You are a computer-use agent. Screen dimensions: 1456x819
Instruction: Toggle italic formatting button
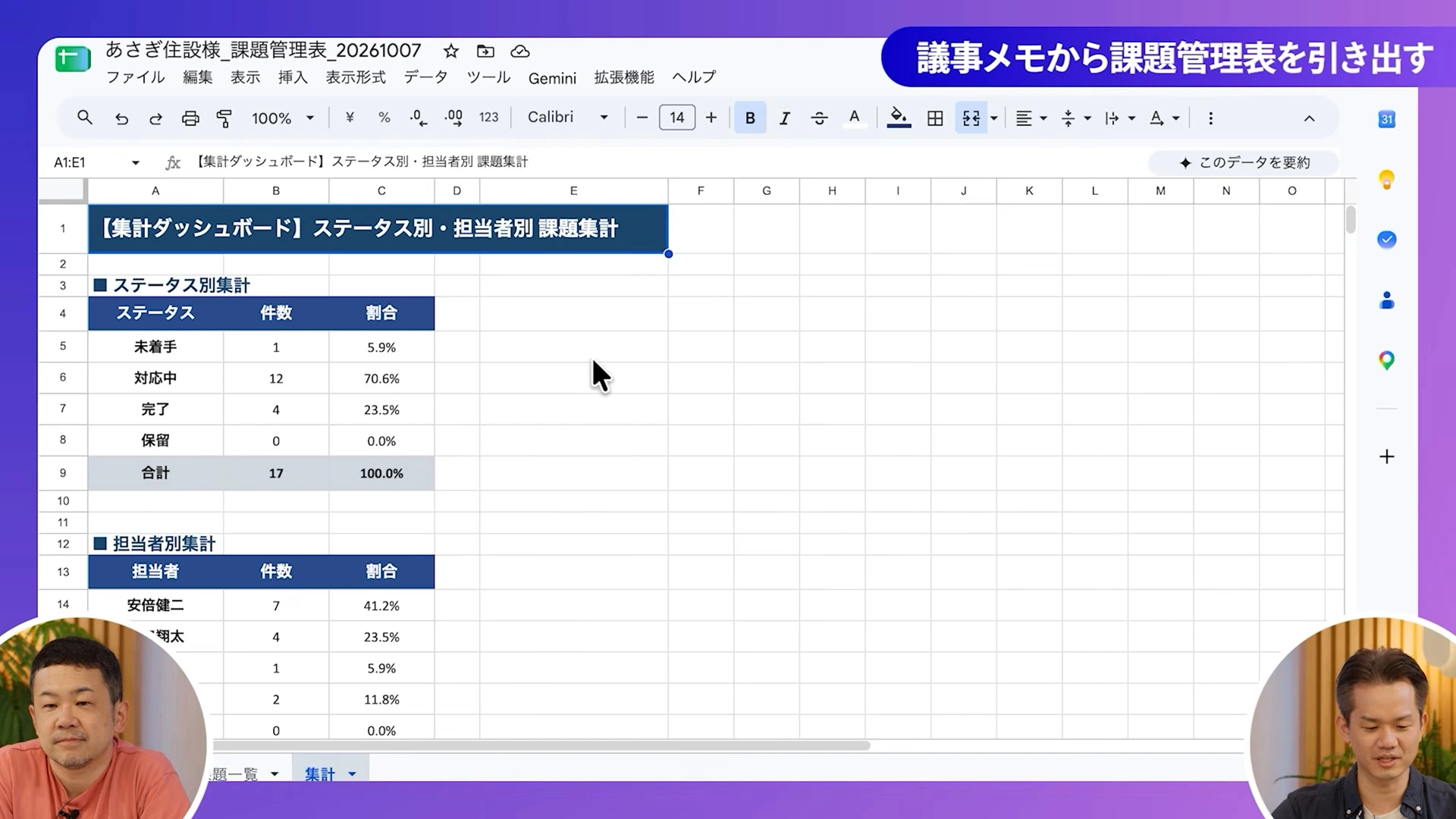(x=785, y=118)
